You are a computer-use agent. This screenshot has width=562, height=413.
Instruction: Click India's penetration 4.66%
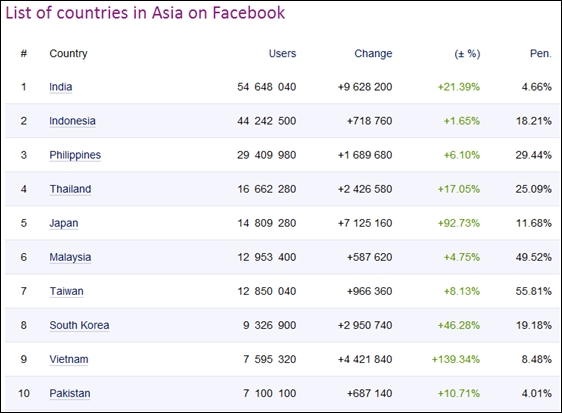[x=537, y=87]
